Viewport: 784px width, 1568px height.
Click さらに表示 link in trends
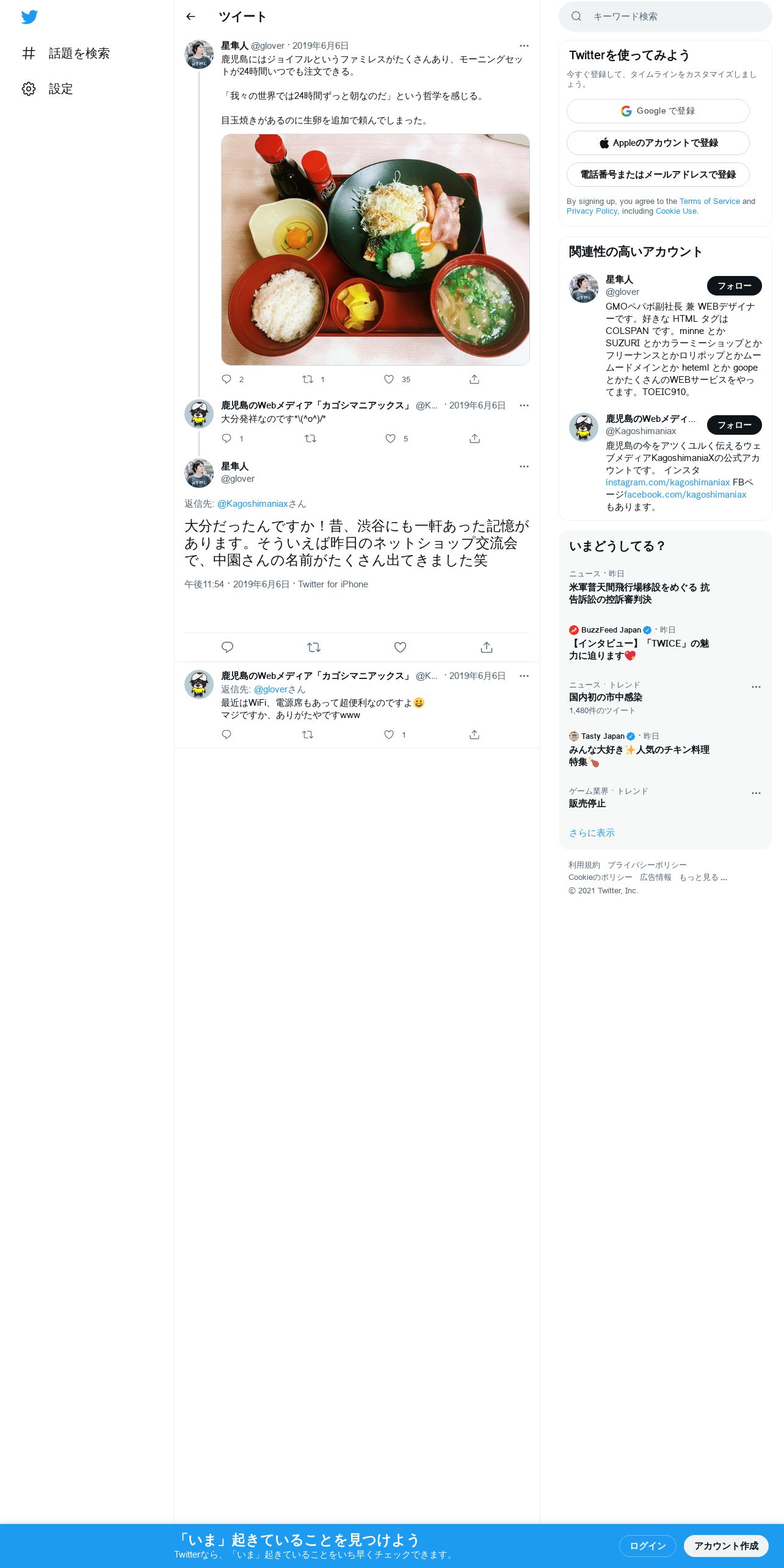coord(592,833)
